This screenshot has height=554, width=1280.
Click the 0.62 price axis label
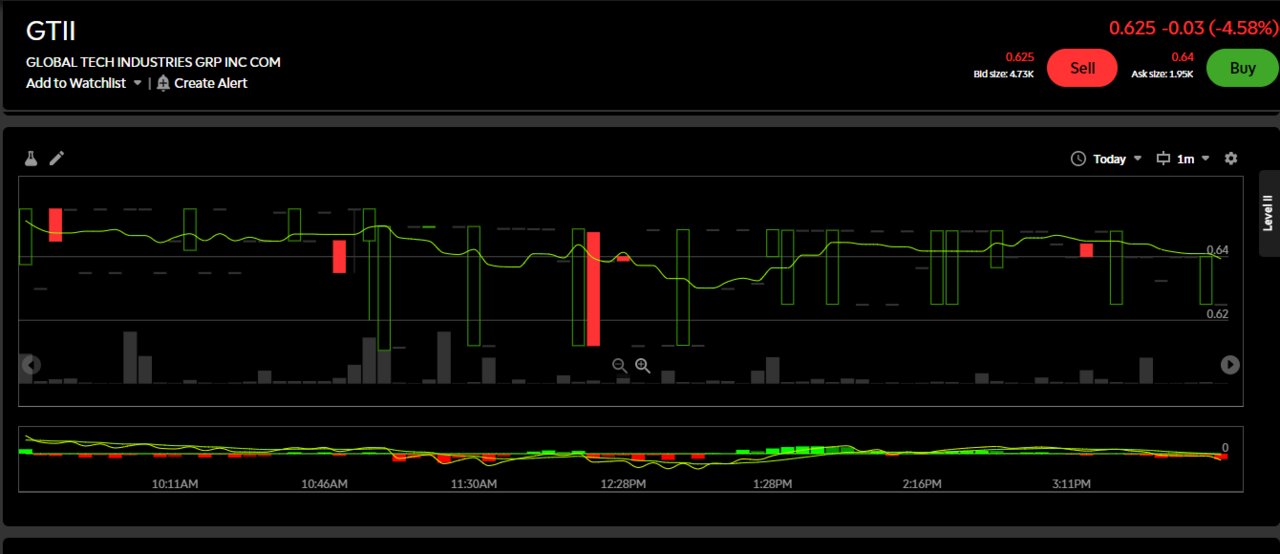click(1217, 314)
